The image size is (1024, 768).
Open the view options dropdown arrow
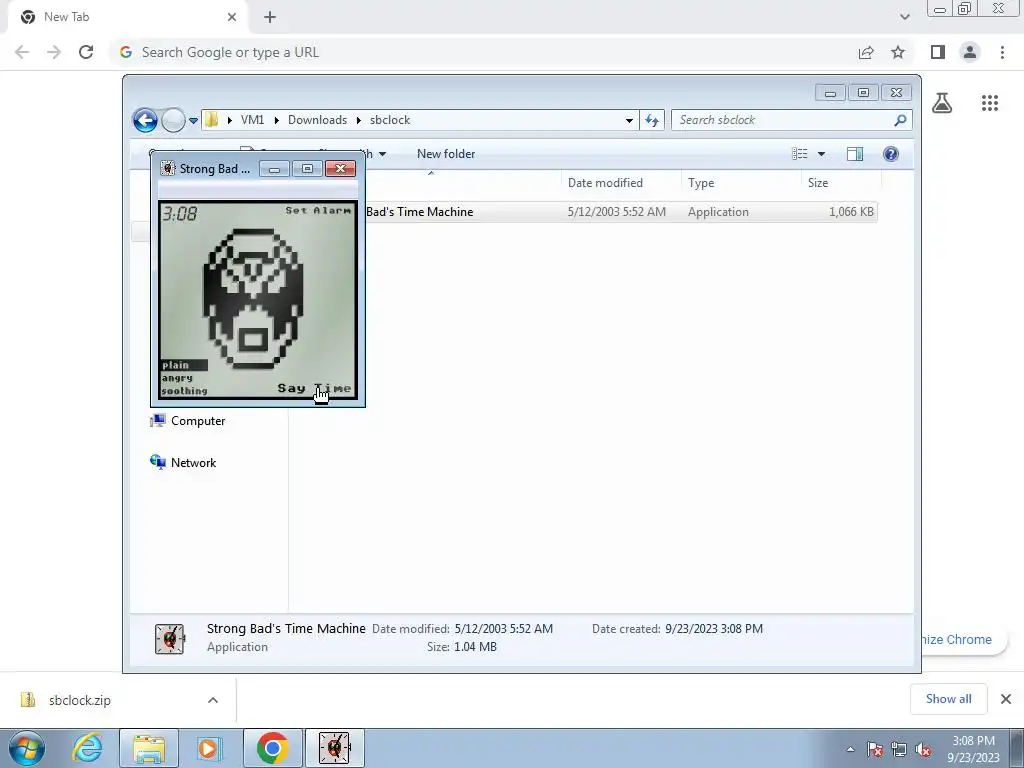[822, 154]
